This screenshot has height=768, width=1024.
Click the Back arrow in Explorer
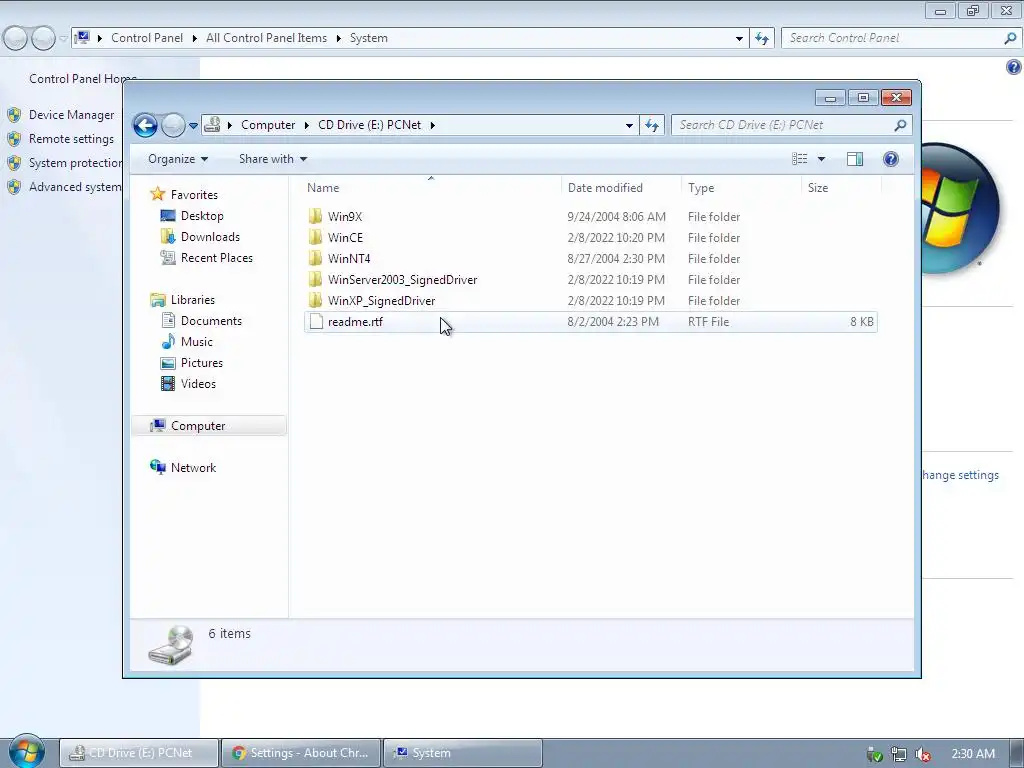tap(145, 125)
